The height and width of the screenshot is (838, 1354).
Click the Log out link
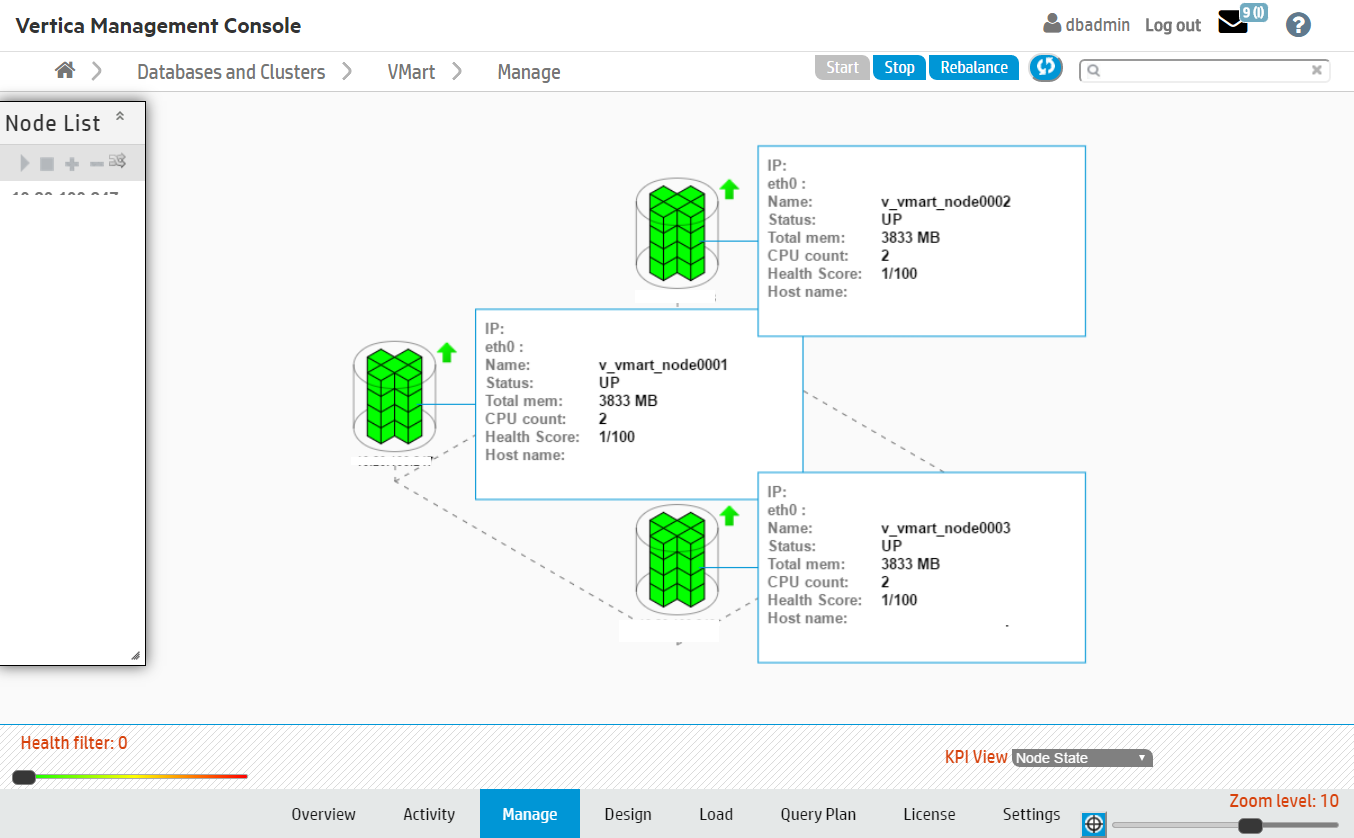(x=1172, y=25)
